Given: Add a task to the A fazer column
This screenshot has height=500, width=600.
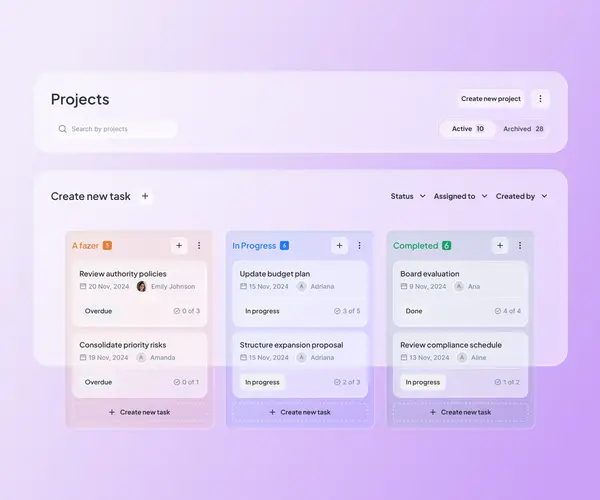Looking at the screenshot, I should (179, 246).
